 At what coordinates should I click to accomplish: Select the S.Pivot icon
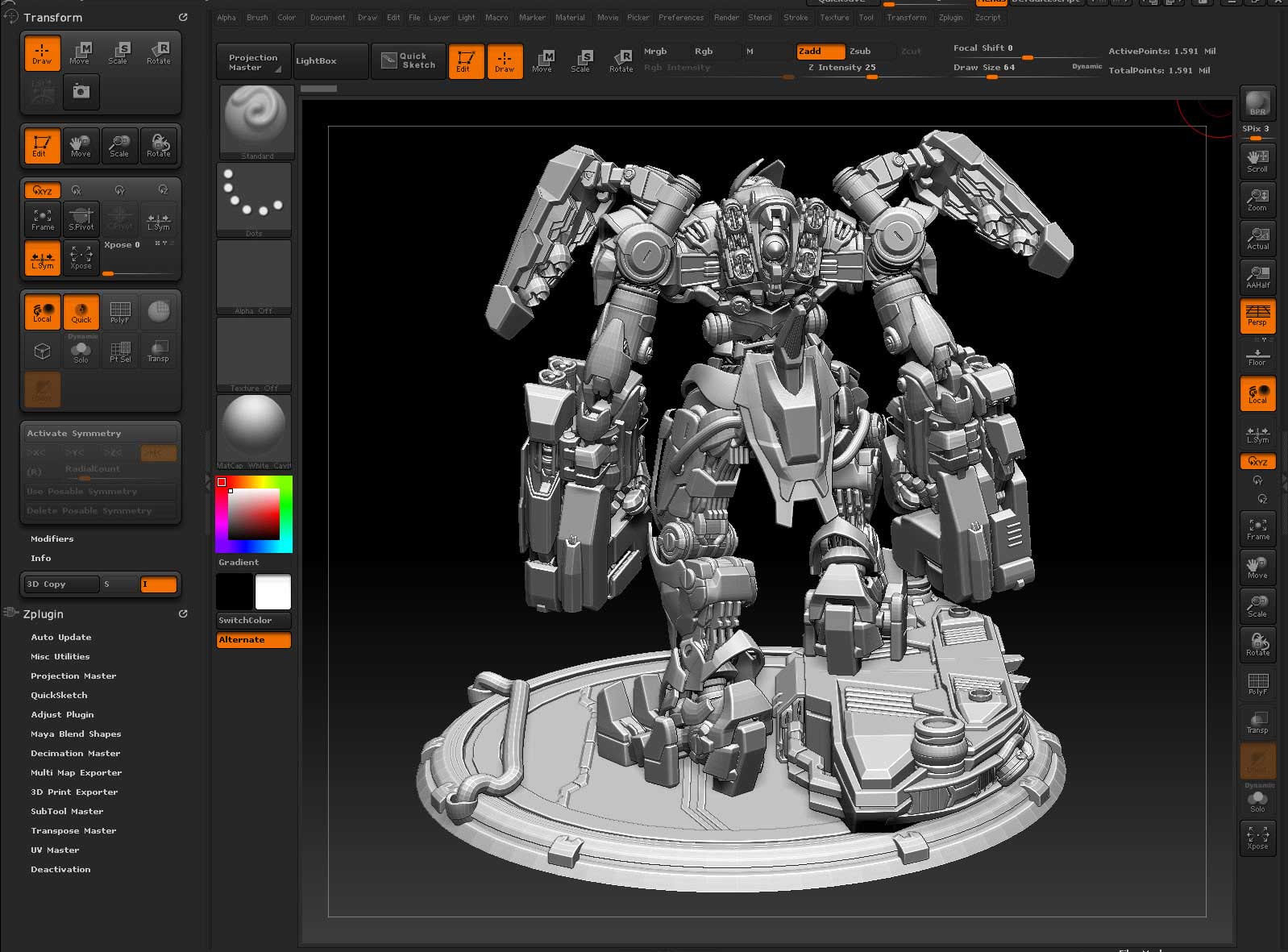coord(81,218)
